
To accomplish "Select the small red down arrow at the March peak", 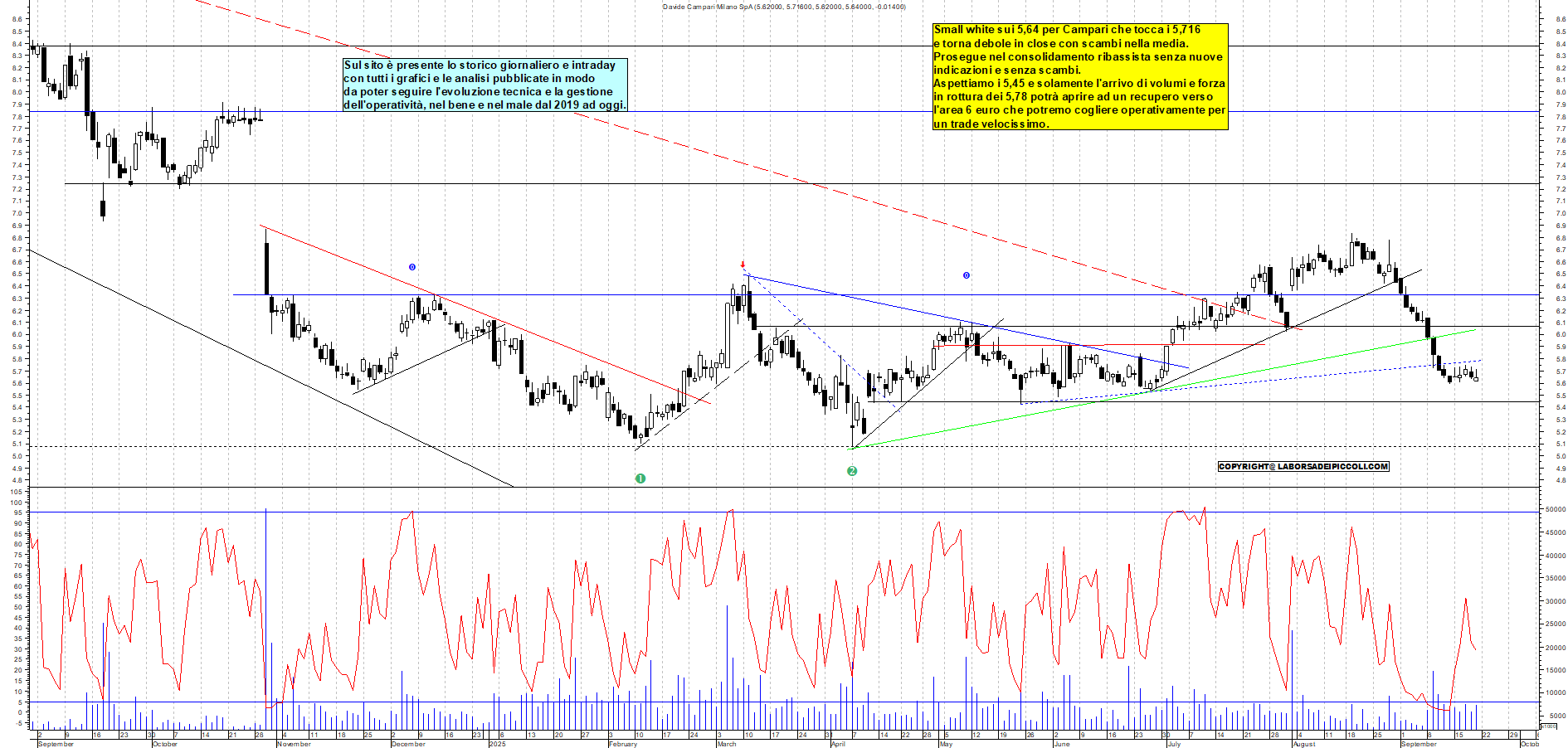I will pyautogui.click(x=743, y=265).
